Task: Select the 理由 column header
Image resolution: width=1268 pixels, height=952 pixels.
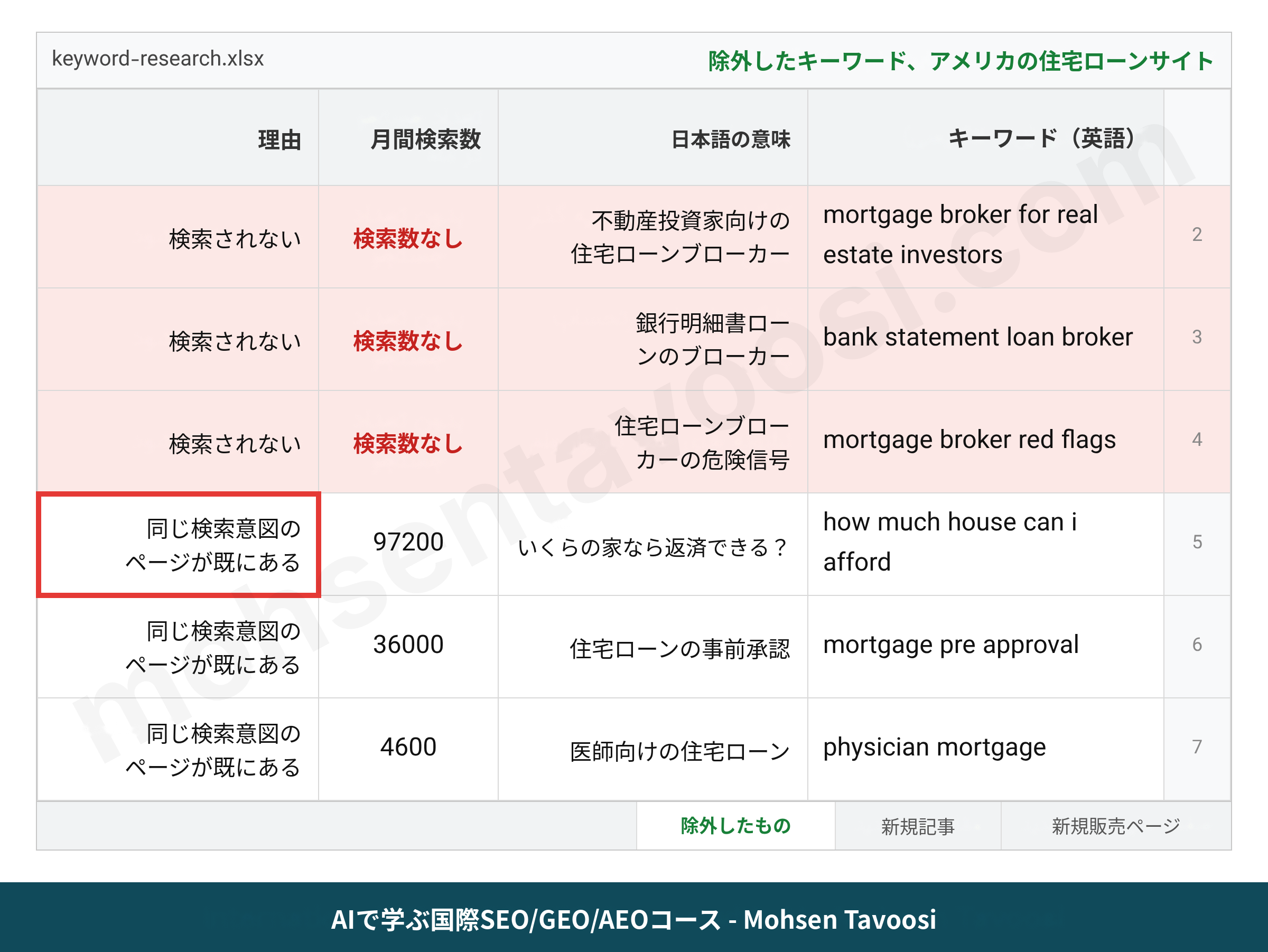Action: [x=178, y=138]
